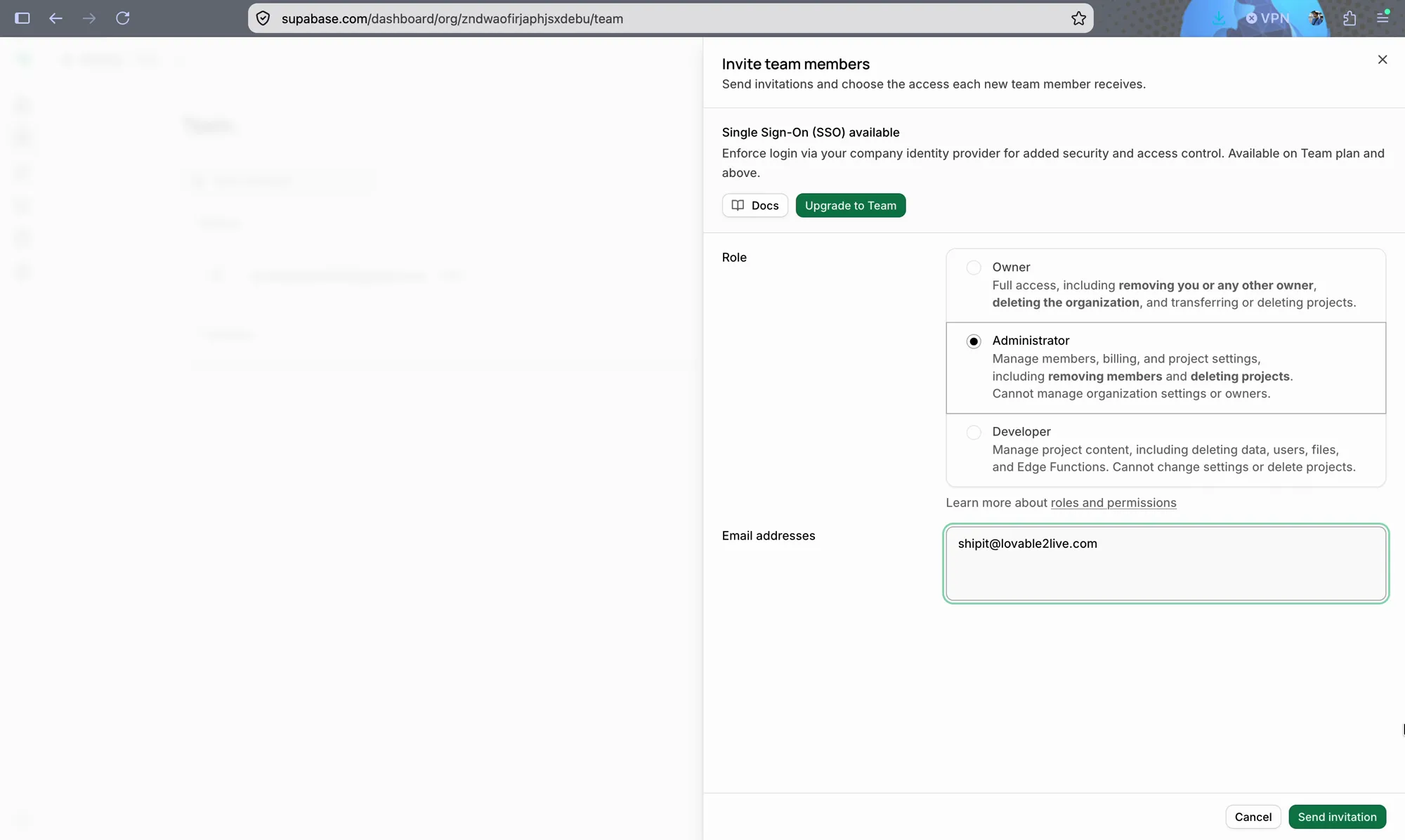This screenshot has height=840, width=1405.
Task: Click Upgrade to Team button
Action: coord(851,206)
